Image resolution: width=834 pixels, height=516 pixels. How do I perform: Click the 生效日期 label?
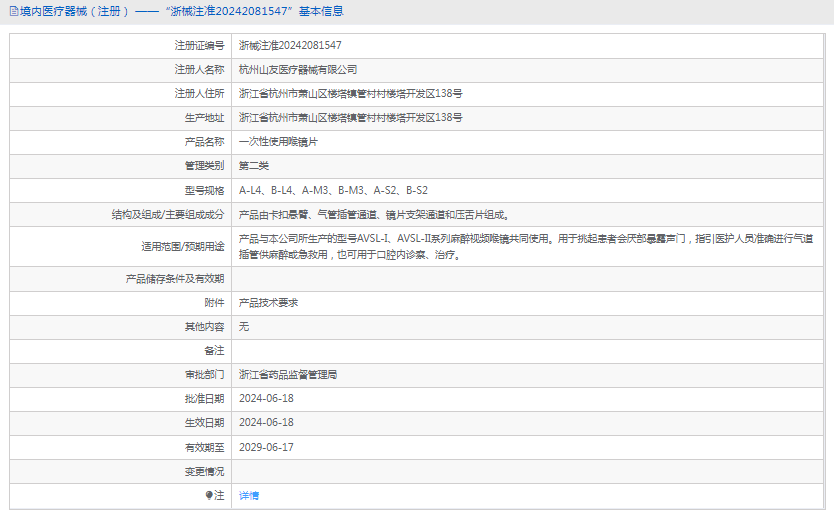click(204, 423)
